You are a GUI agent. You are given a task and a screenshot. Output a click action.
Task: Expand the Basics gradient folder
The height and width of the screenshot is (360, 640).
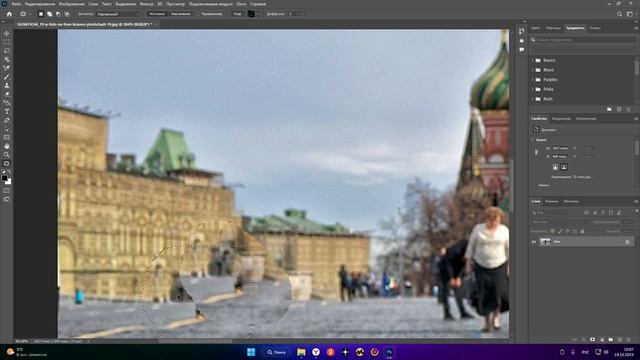pos(533,60)
